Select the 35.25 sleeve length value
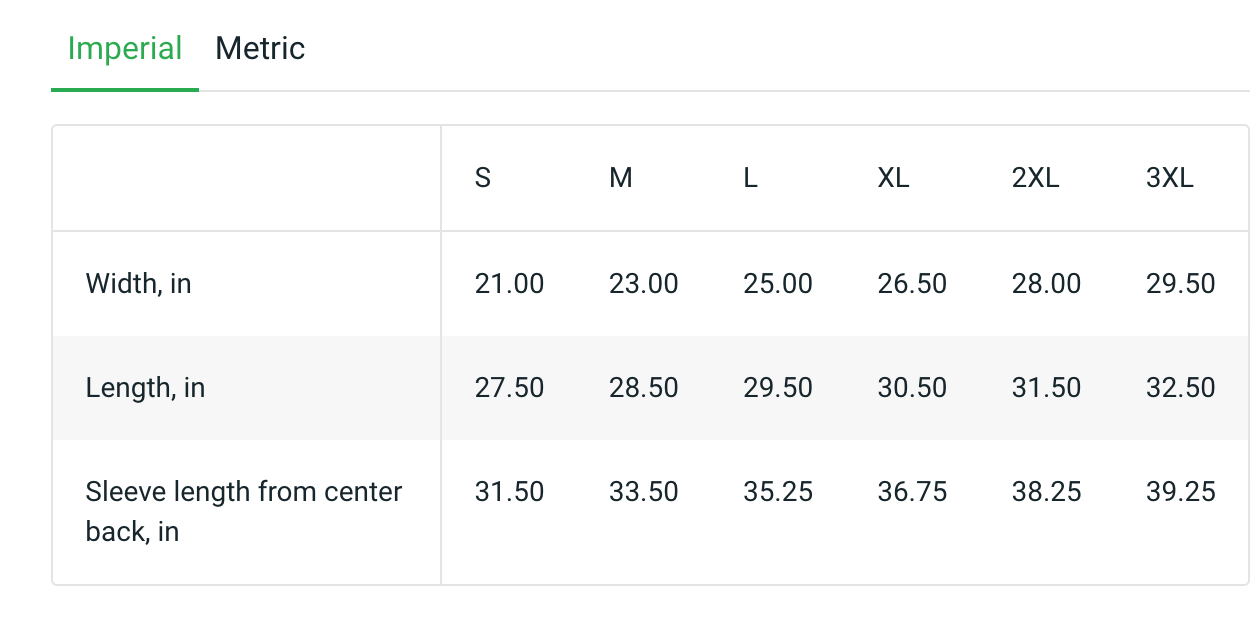 coord(778,492)
